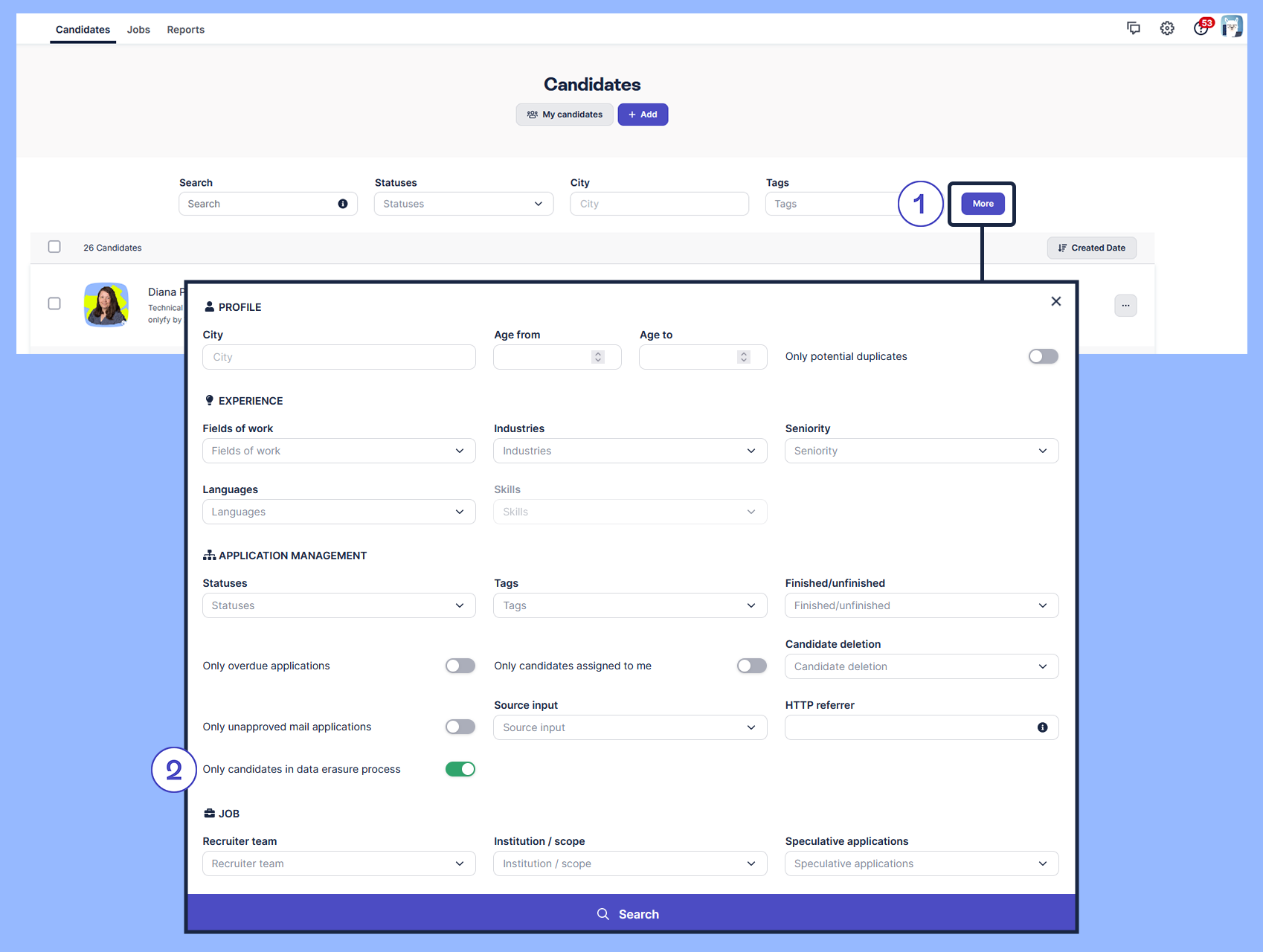The height and width of the screenshot is (952, 1263).
Task: Click the City field in Profile section
Action: [338, 357]
